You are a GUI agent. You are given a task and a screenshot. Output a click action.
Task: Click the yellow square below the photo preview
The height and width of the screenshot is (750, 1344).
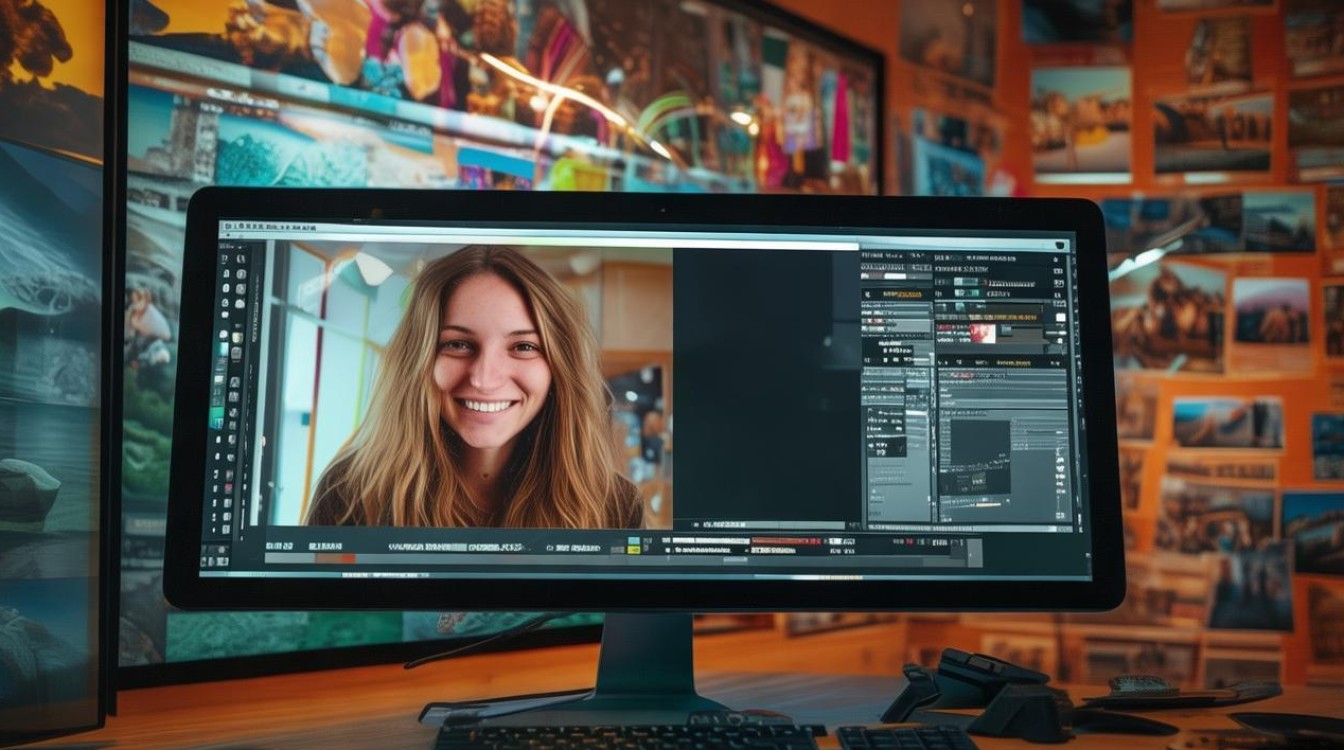[633, 550]
